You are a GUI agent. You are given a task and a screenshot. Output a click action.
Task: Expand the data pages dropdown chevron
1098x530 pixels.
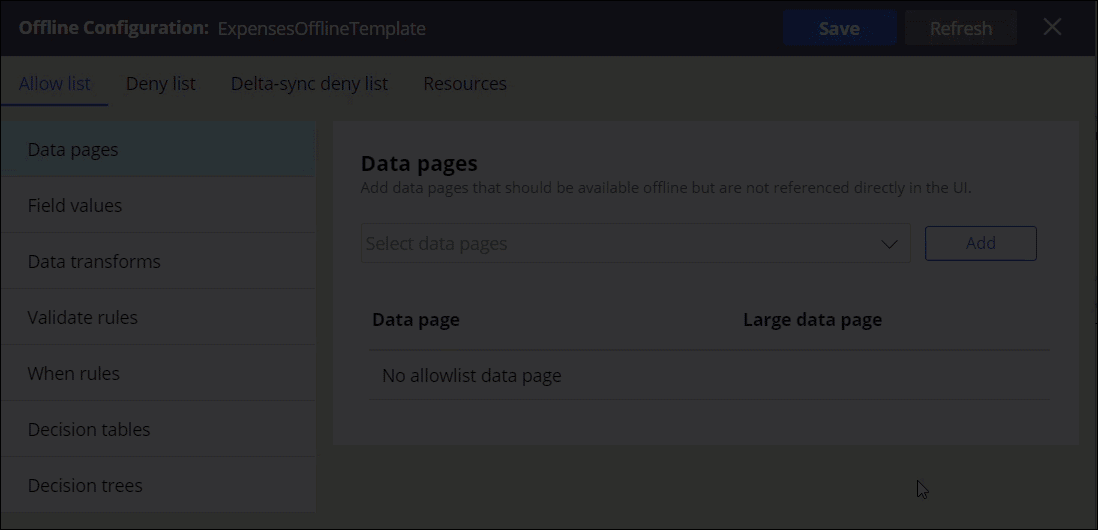[889, 244]
